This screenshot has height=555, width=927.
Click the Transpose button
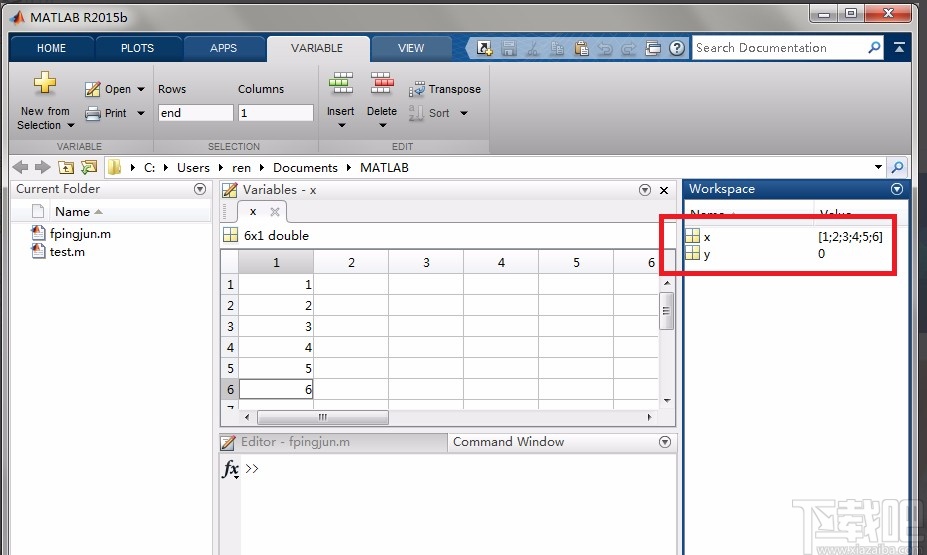[x=445, y=89]
